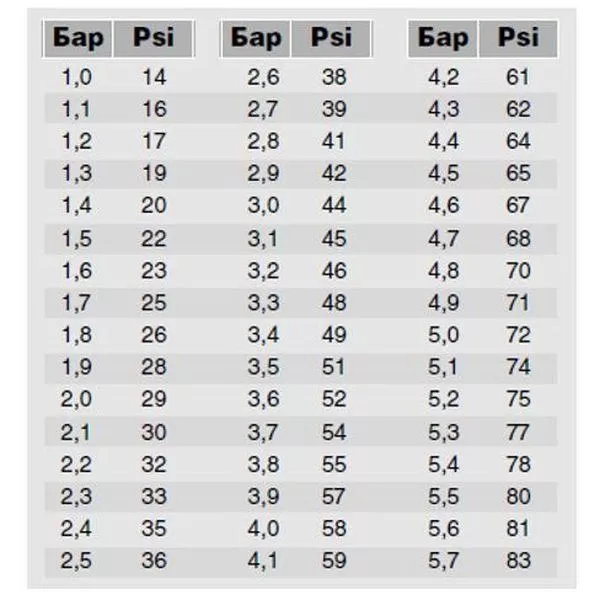Select the 72 psi cell

tap(518, 335)
